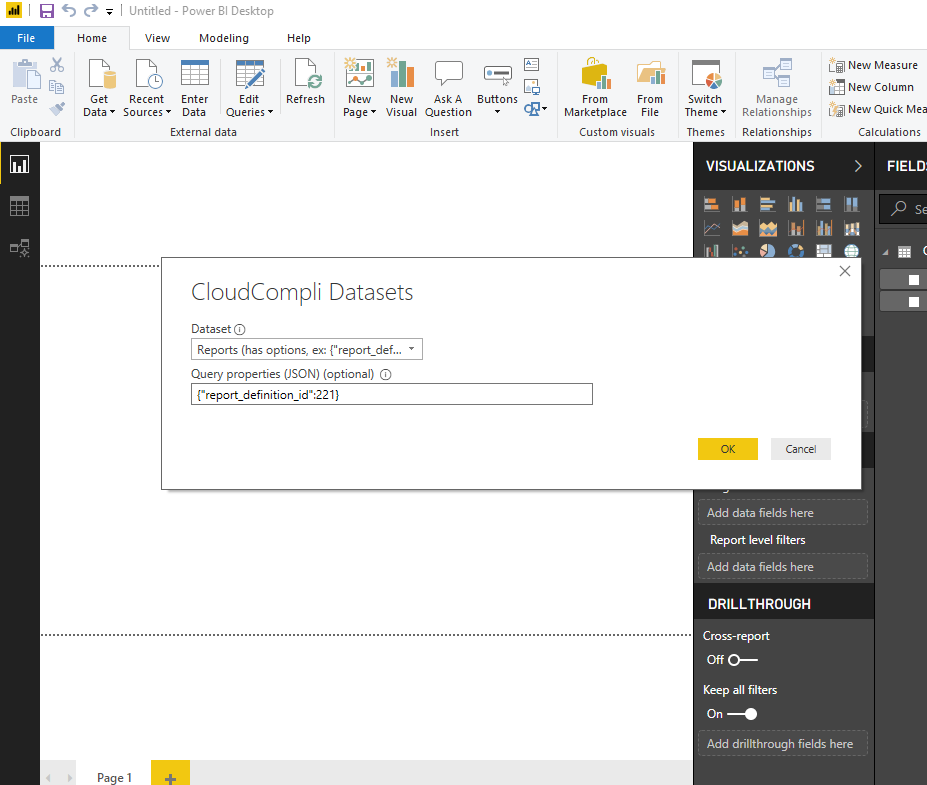Switch to Data view in the sidebar

[20, 206]
